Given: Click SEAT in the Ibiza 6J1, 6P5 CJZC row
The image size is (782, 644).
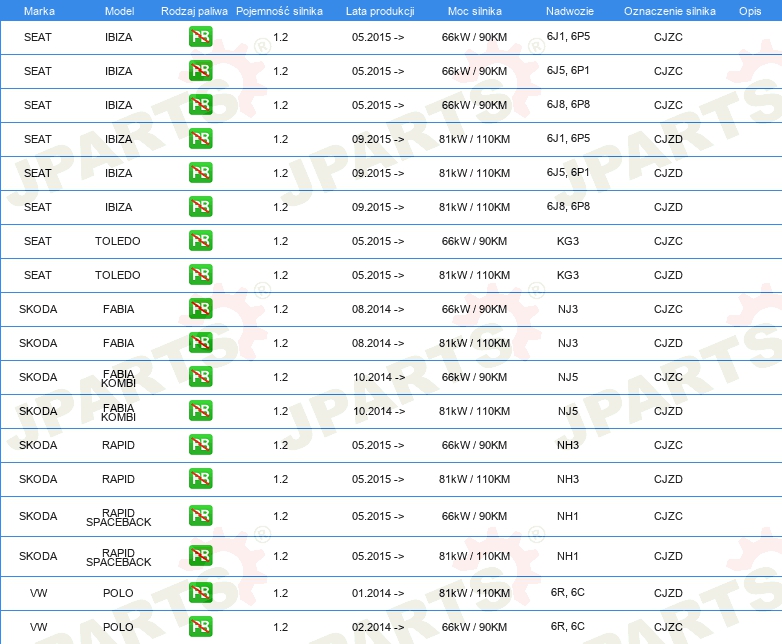Looking at the screenshot, I should click(x=38, y=37).
